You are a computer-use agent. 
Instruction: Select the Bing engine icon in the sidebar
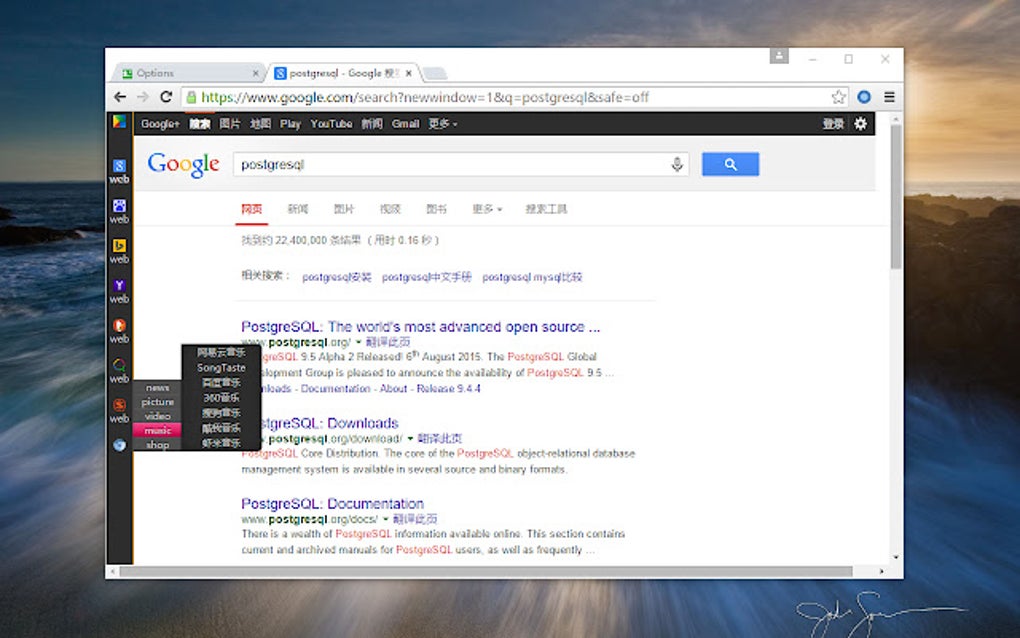[118, 247]
